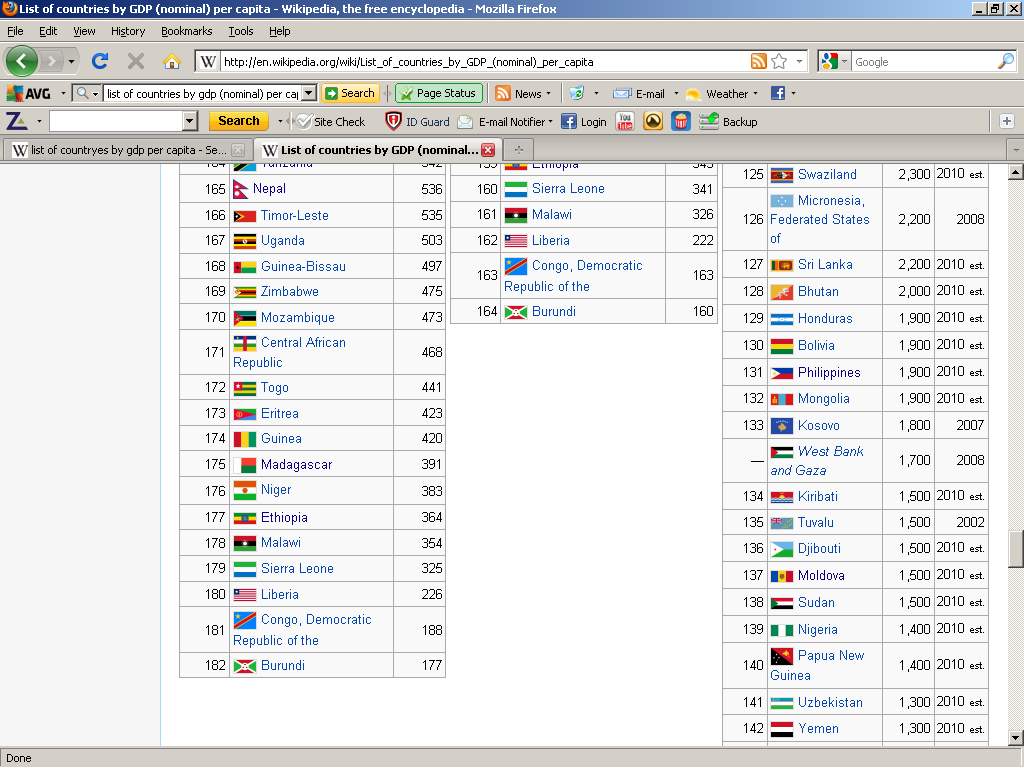Open the Zimbabwe country link

click(289, 292)
